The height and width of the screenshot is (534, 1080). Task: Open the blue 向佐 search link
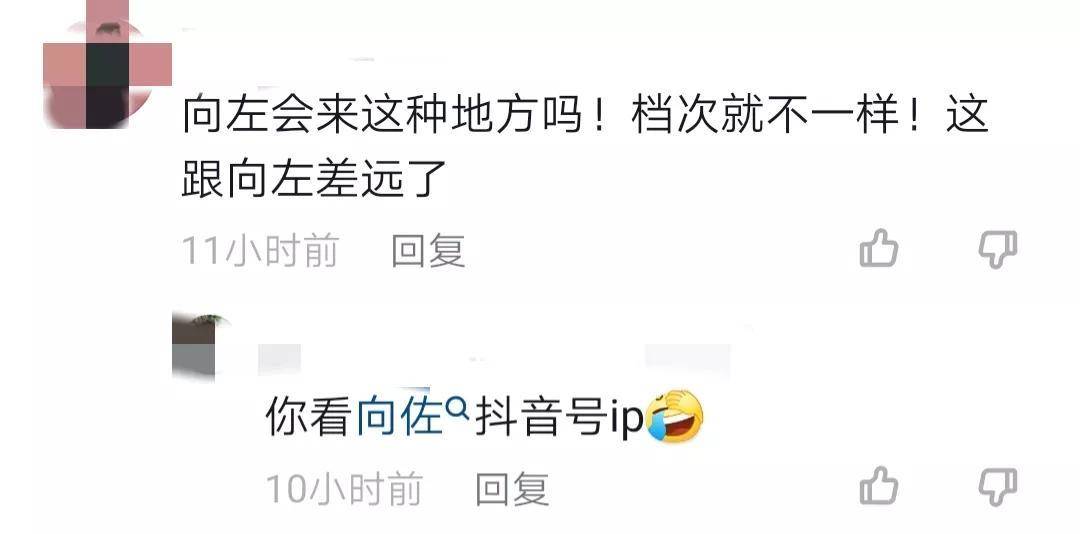pyautogui.click(x=399, y=416)
